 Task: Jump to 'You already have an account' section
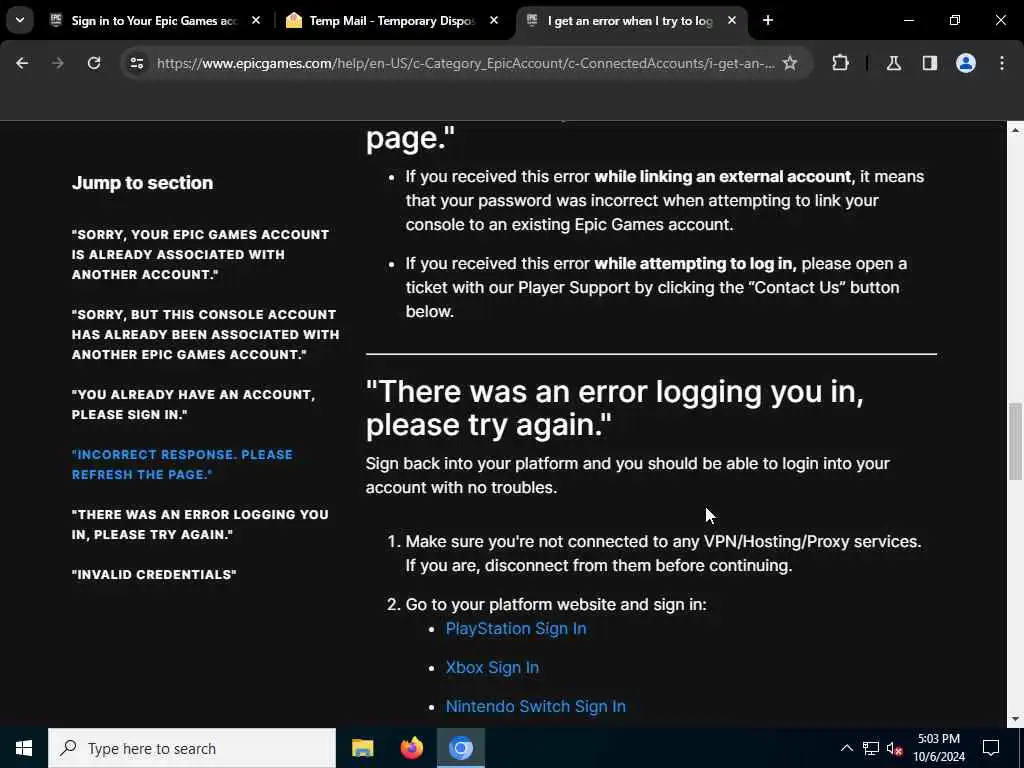point(193,404)
